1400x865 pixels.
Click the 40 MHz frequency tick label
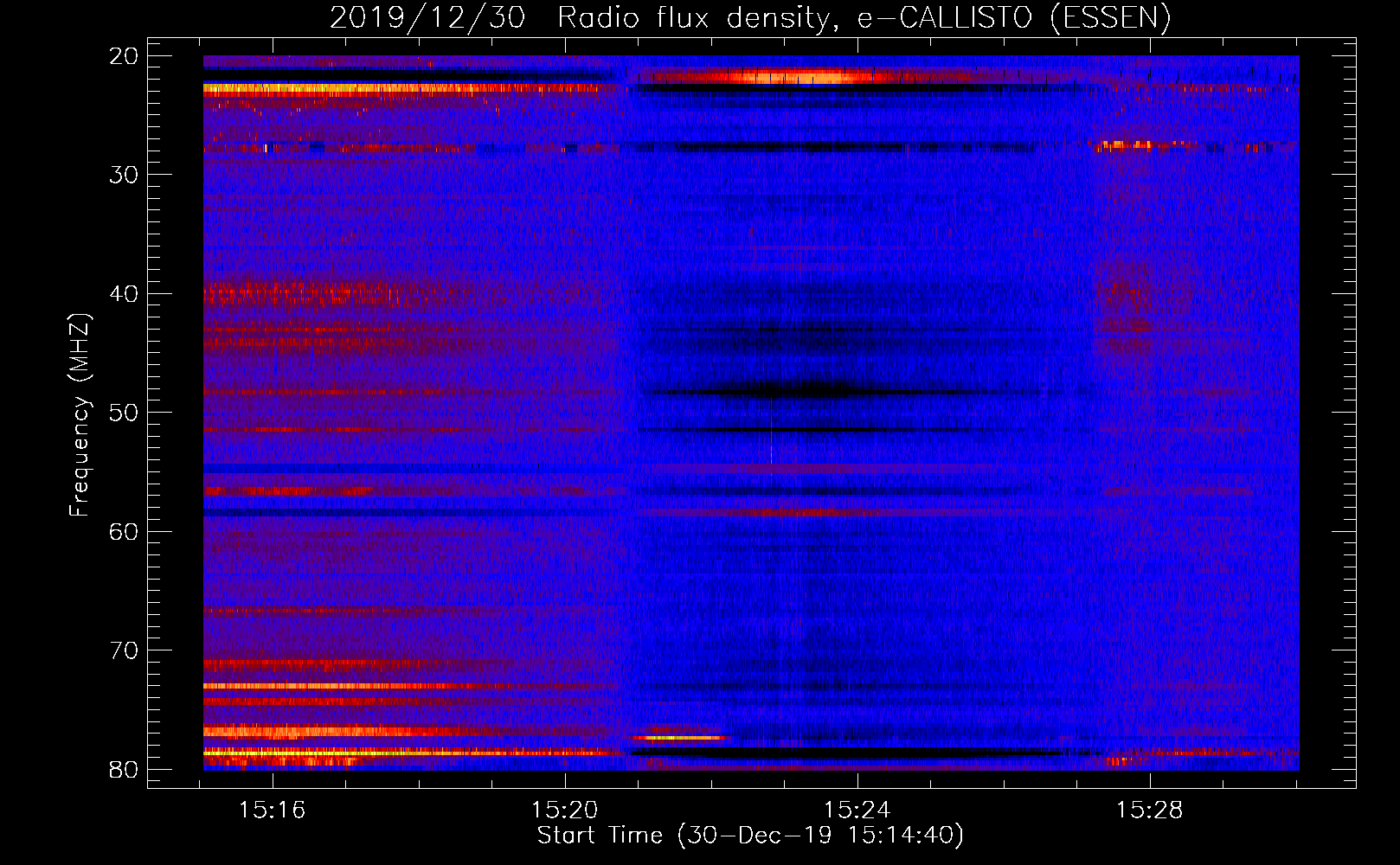pos(124,294)
